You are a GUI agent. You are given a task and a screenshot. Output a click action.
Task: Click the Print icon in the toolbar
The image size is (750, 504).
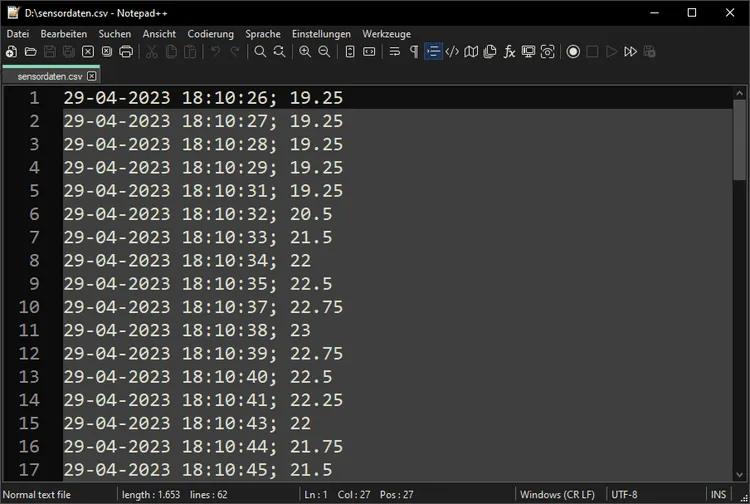tap(126, 52)
